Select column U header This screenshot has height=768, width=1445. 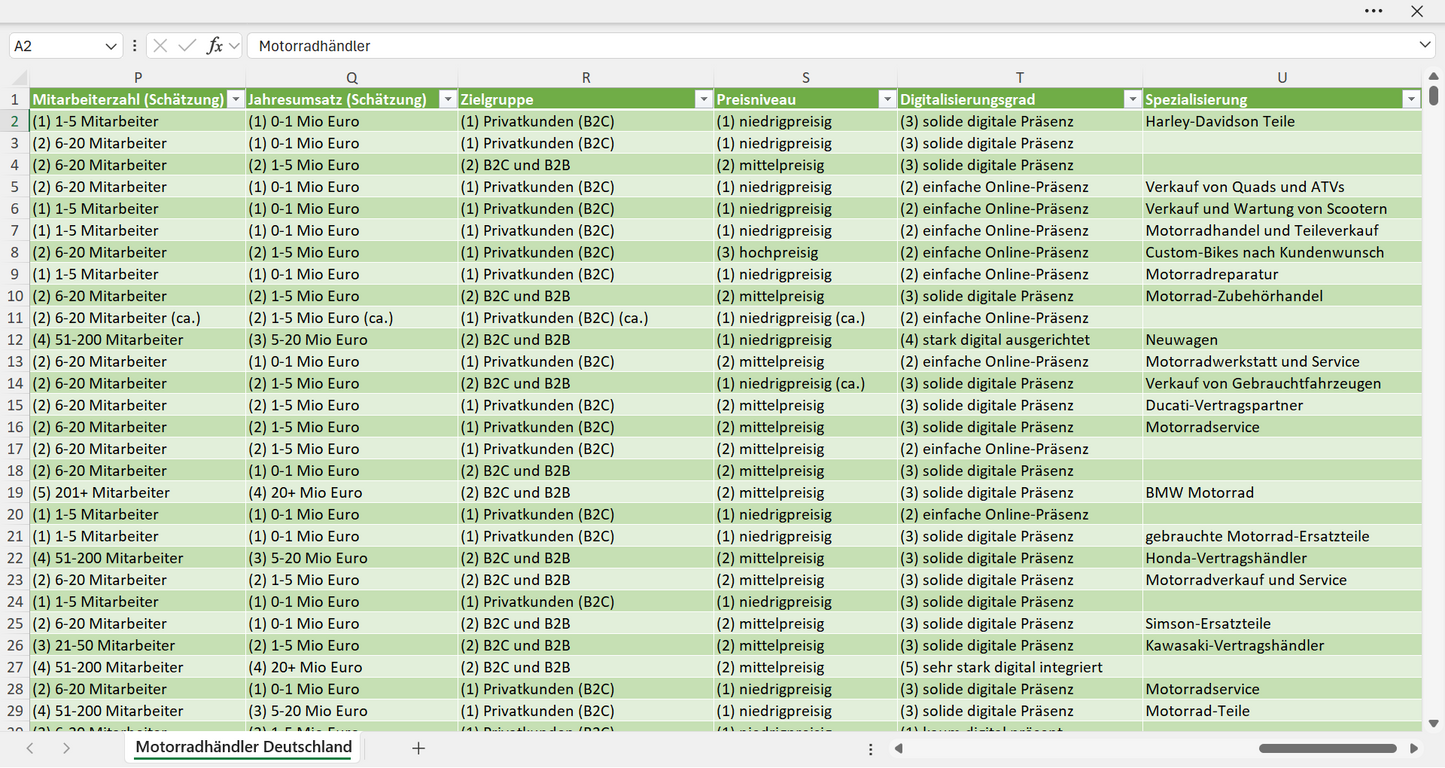(x=1282, y=78)
